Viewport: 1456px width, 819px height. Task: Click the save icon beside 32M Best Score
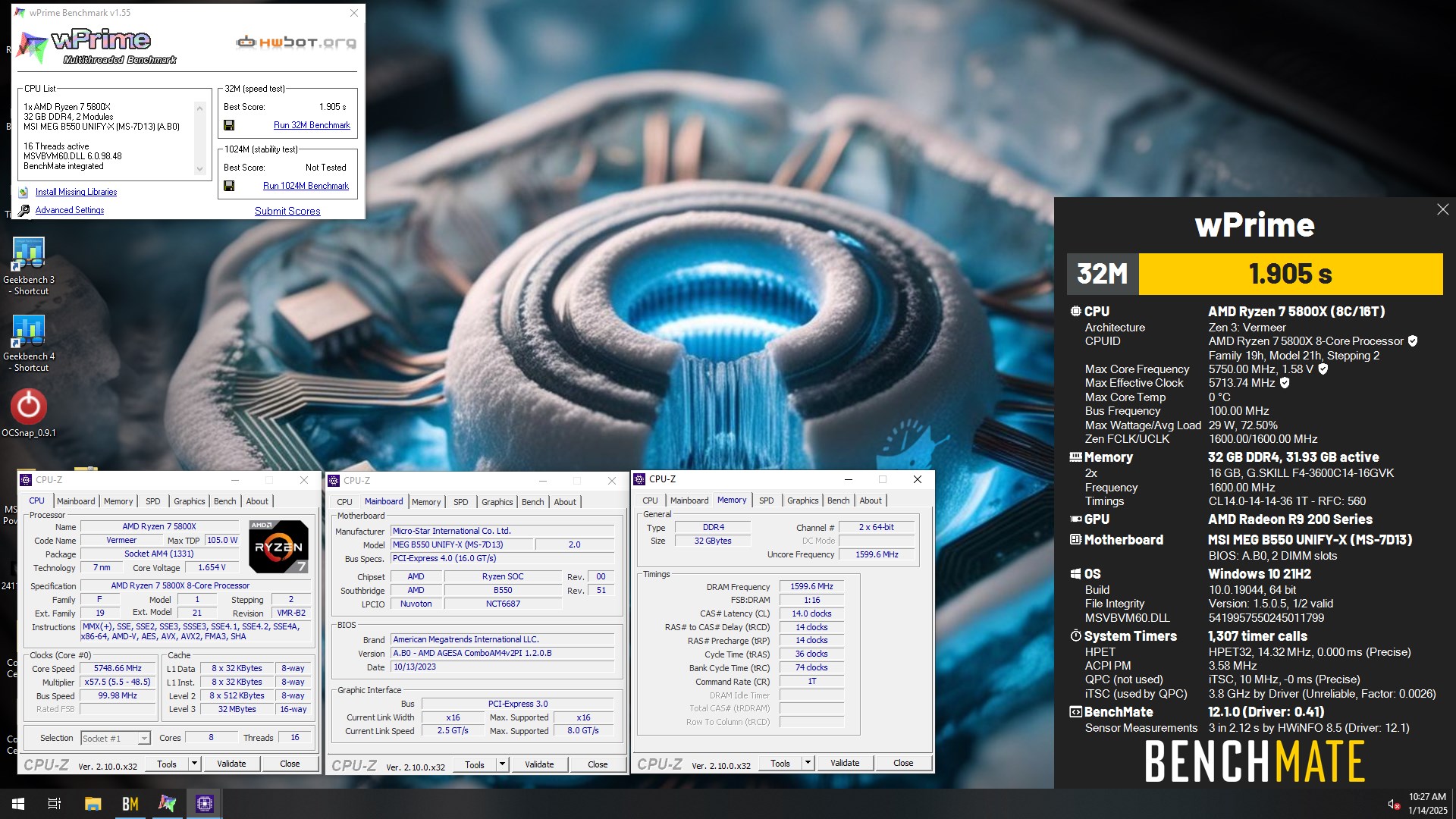click(229, 125)
